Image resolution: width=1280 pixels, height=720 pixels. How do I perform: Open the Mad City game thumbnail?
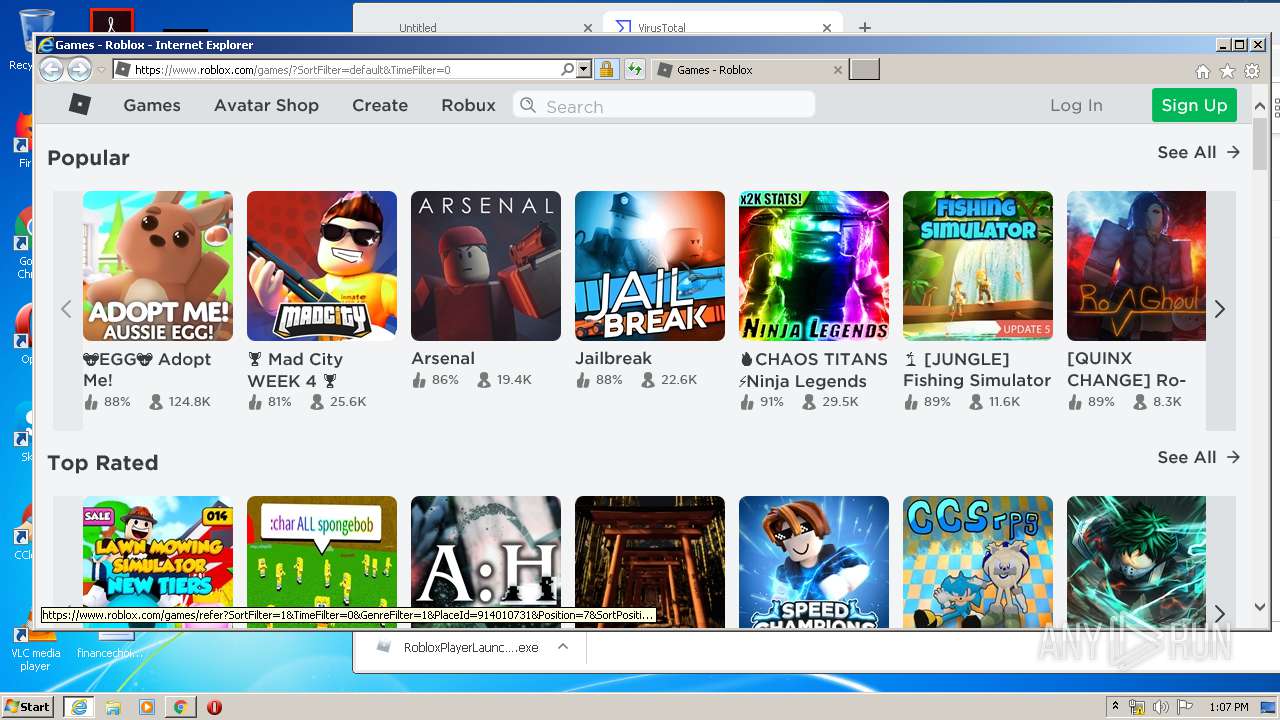322,266
